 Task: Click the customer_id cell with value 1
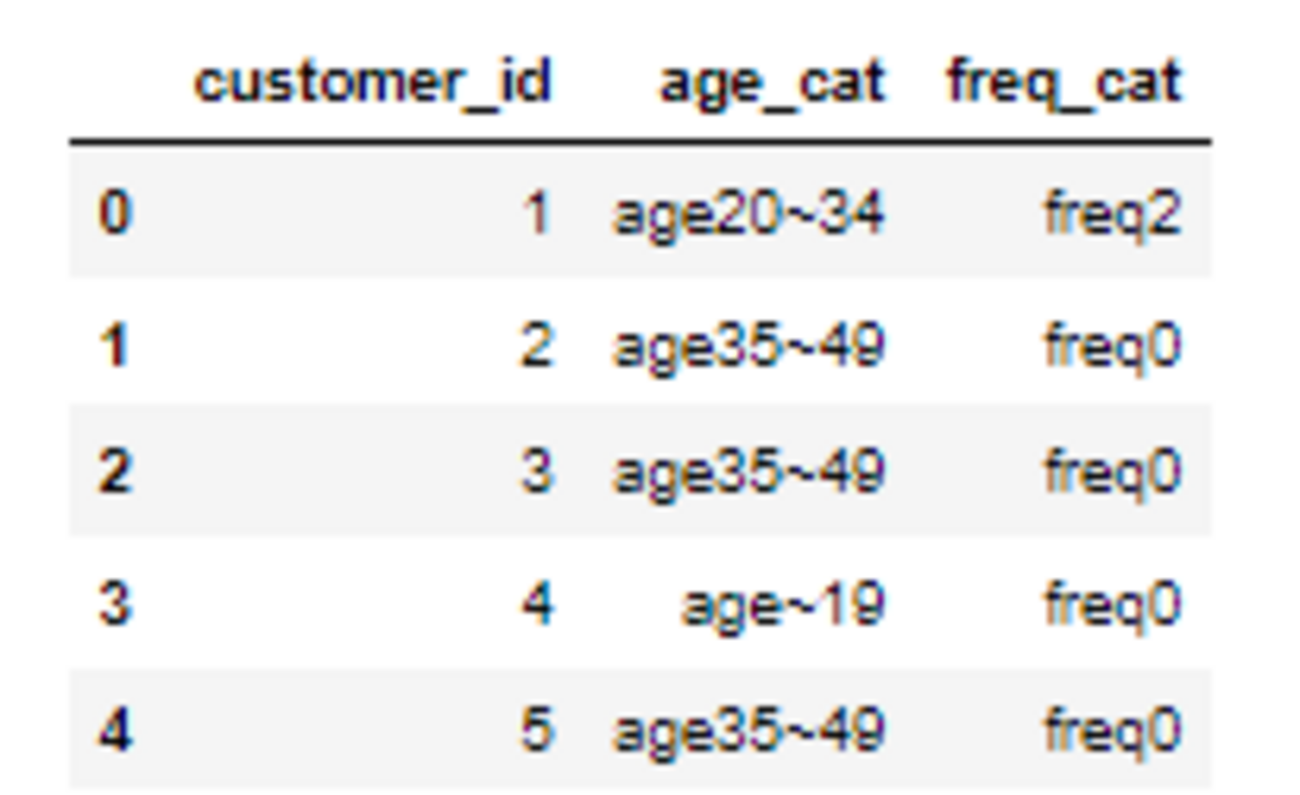click(537, 213)
